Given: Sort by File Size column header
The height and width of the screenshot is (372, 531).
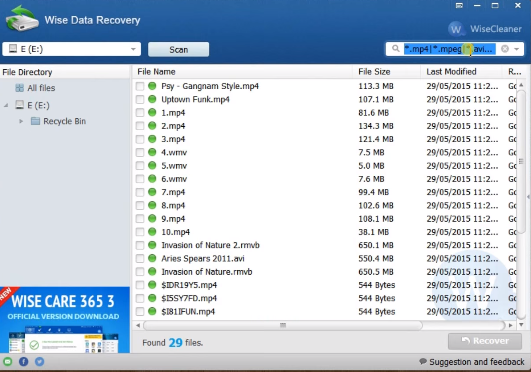Looking at the screenshot, I should (x=386, y=71).
